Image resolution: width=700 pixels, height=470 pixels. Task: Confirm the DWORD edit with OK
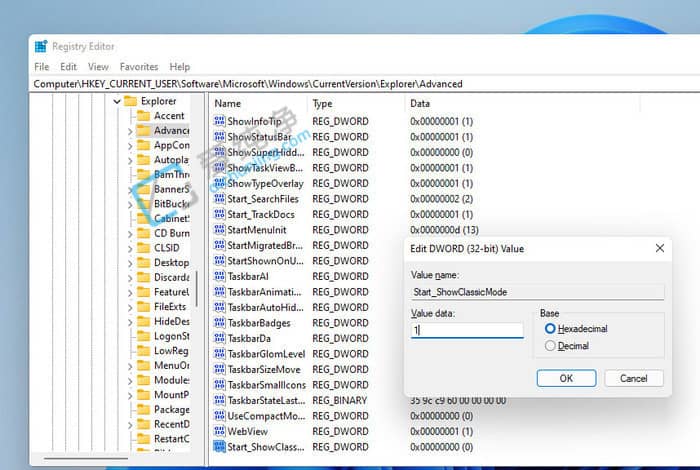tap(566, 378)
